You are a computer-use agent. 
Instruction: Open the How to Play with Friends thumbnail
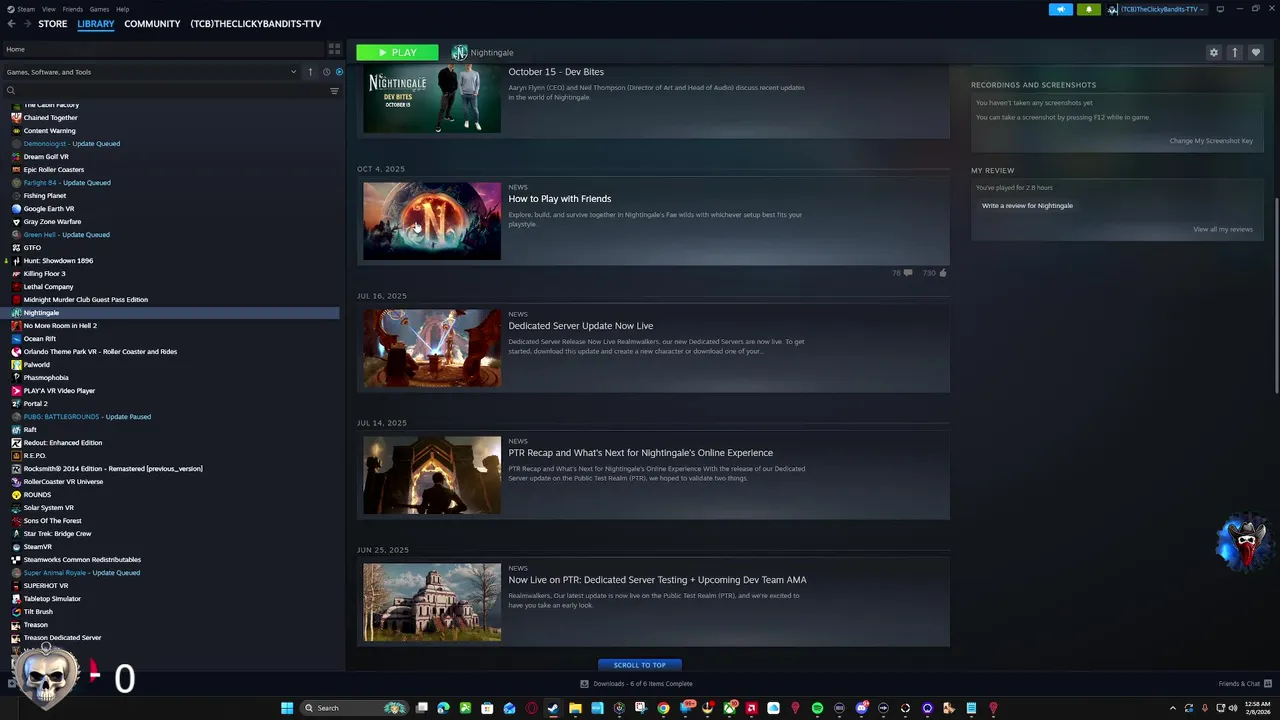click(x=432, y=221)
